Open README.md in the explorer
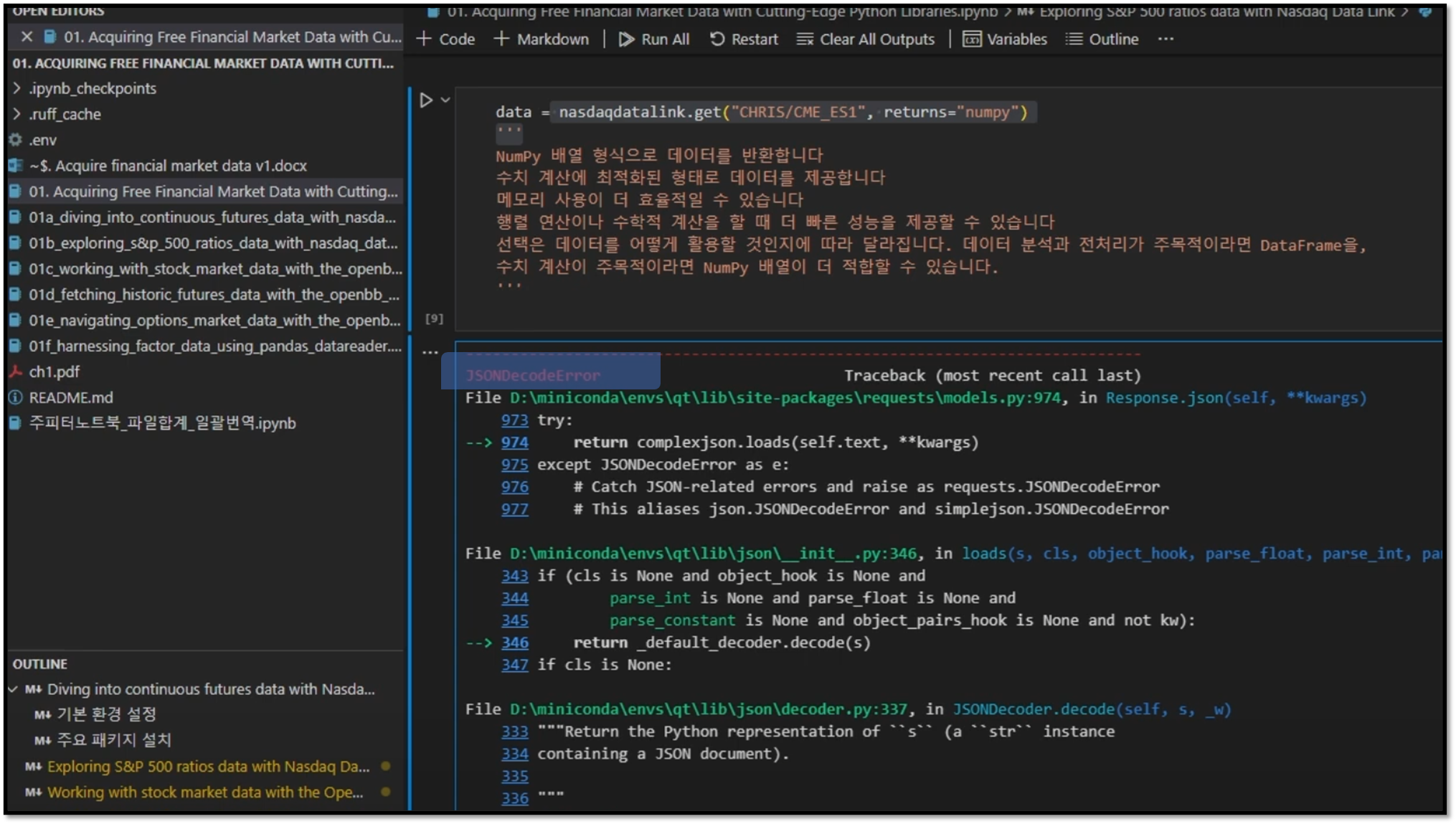The image size is (1456, 824). (x=70, y=397)
